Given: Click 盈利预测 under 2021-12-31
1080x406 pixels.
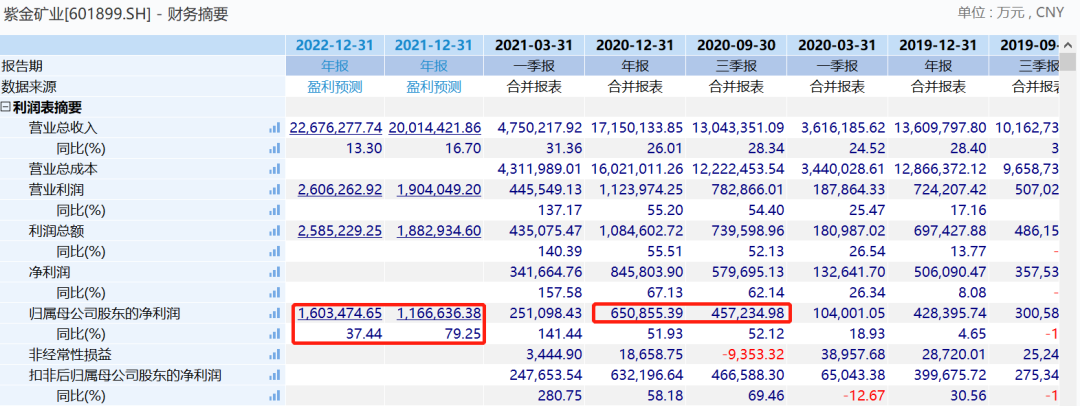Looking at the screenshot, I should (434, 87).
